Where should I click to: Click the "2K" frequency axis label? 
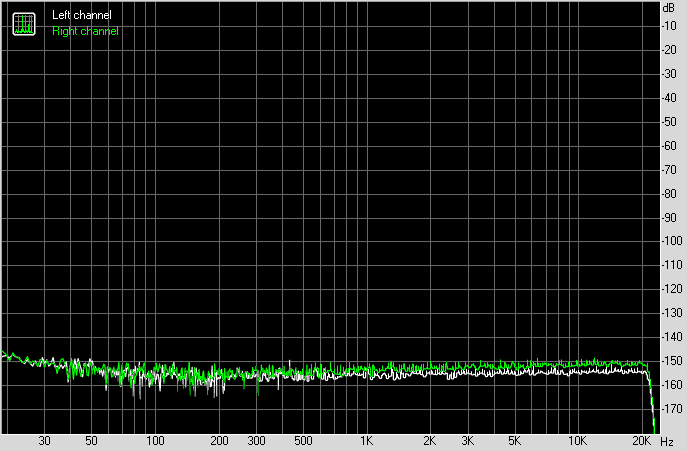(430, 441)
